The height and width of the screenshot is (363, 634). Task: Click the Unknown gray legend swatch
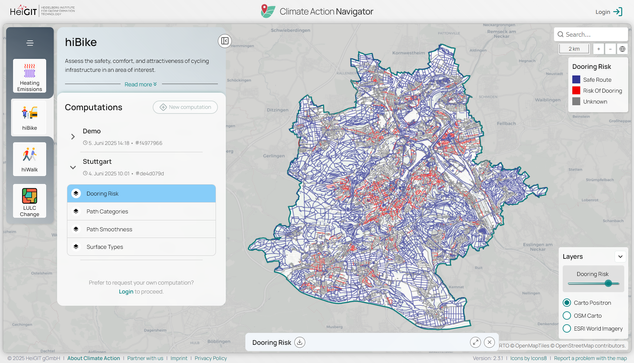click(576, 101)
